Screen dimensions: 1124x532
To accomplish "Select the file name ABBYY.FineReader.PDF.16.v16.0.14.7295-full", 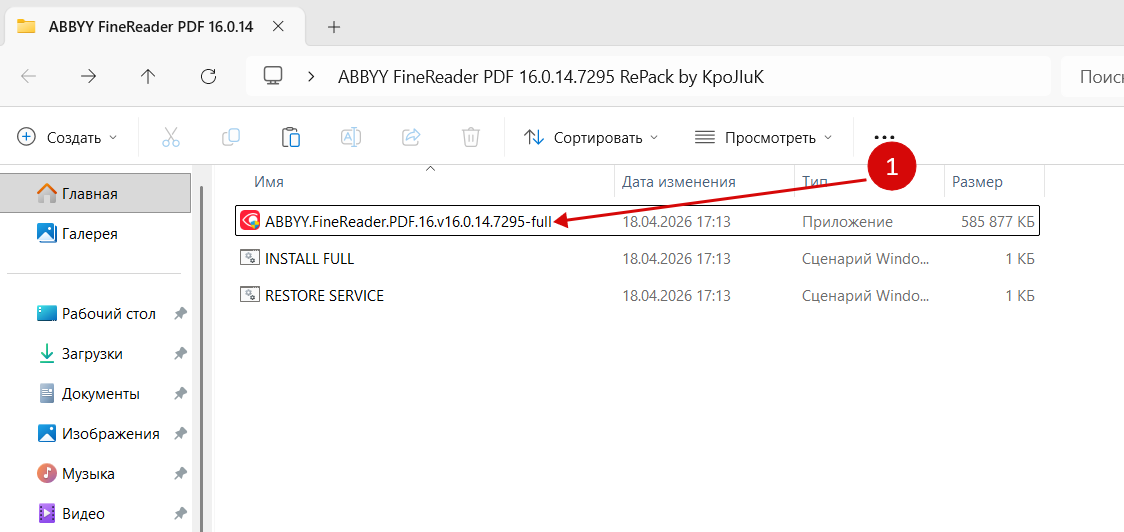I will [409, 222].
